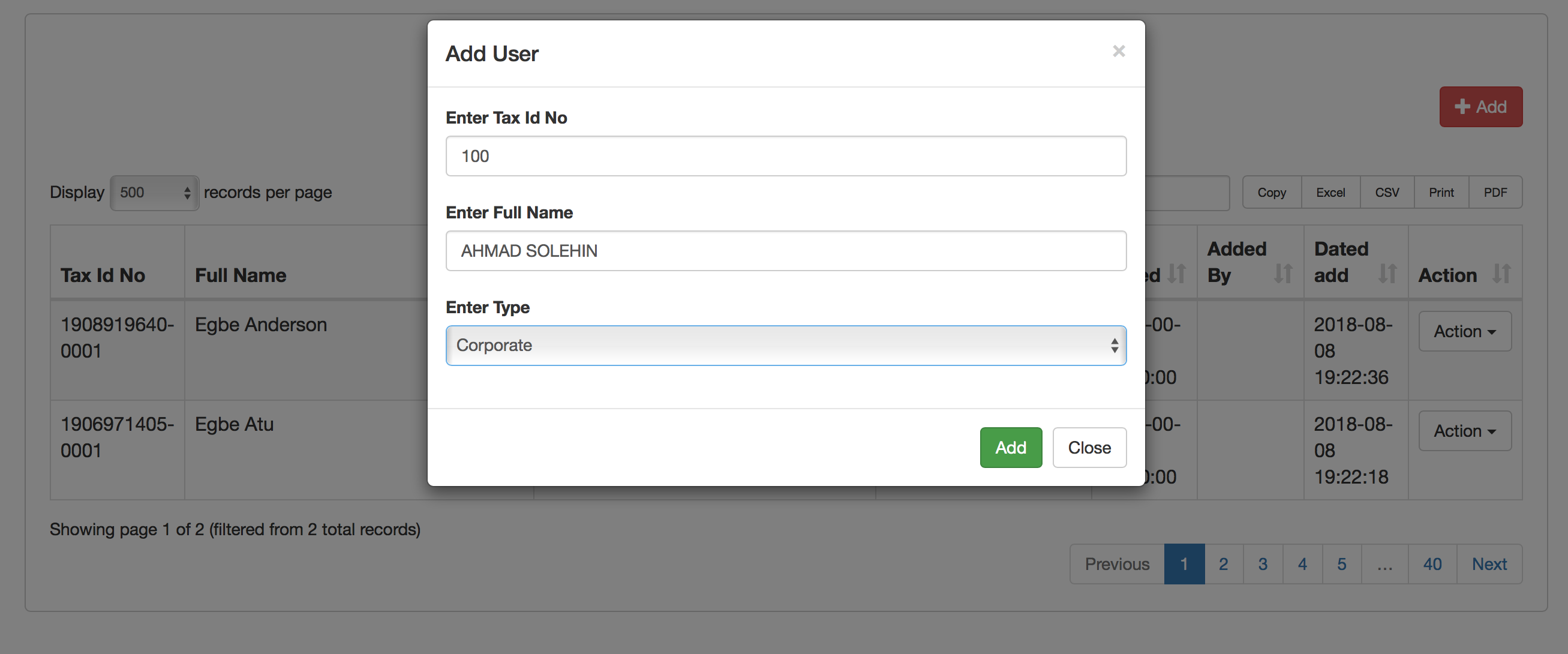
Task: Open the records per page dropdown
Action: [155, 193]
